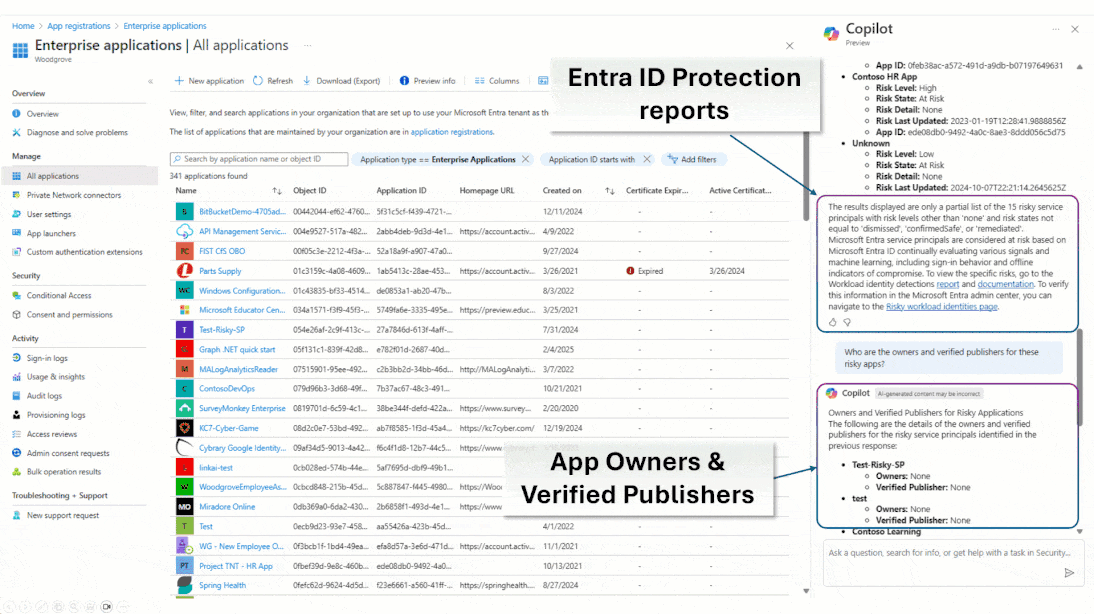This screenshot has height=614, width=1094.
Task: Open Workload identity detections report link
Action: (947, 285)
